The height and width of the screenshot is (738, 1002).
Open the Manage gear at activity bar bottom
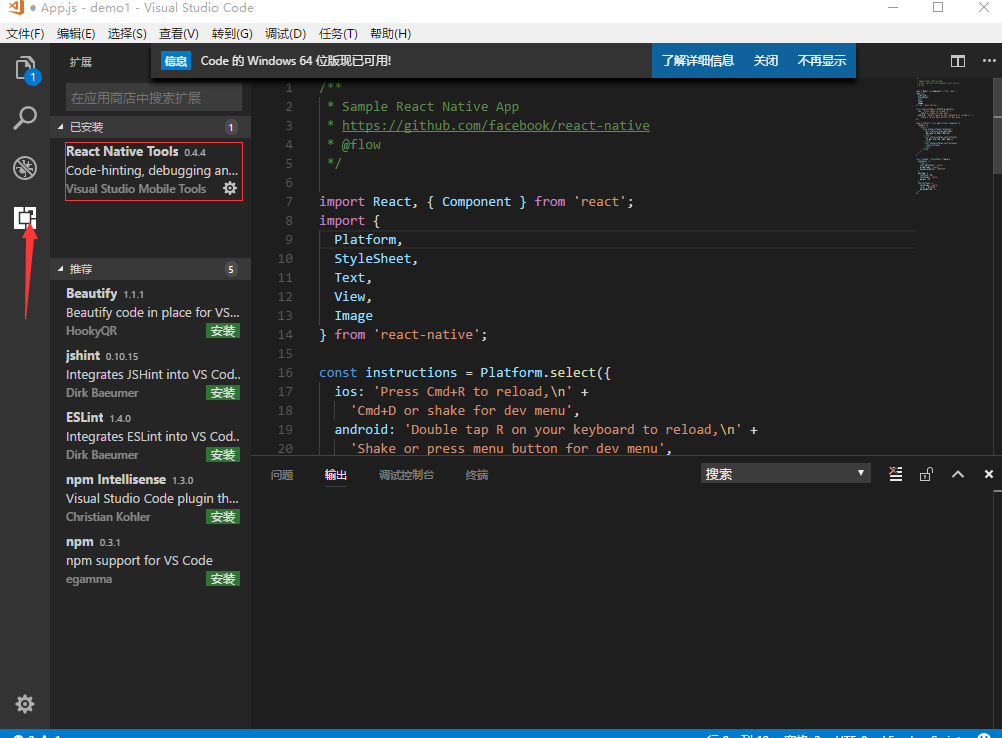[x=25, y=703]
